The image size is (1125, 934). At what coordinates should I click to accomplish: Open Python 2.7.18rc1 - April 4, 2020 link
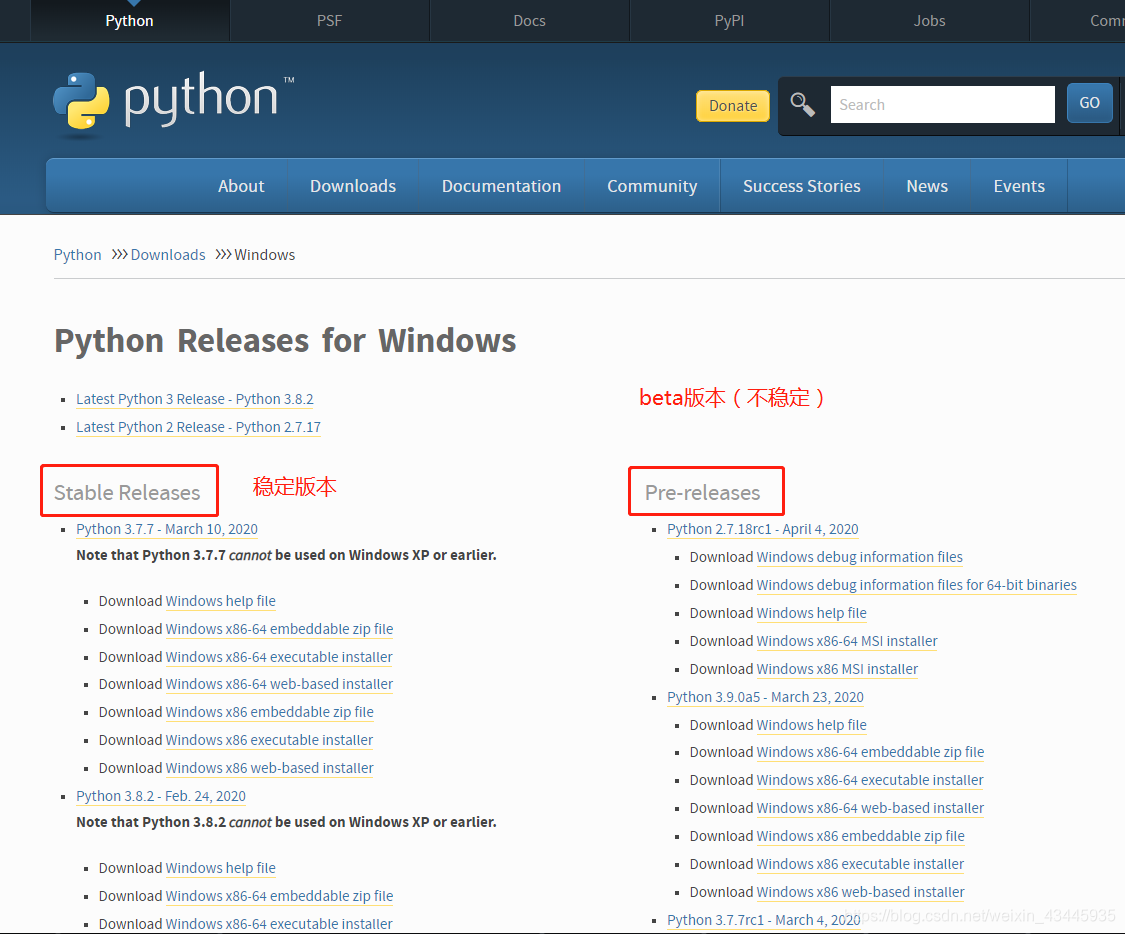[763, 529]
